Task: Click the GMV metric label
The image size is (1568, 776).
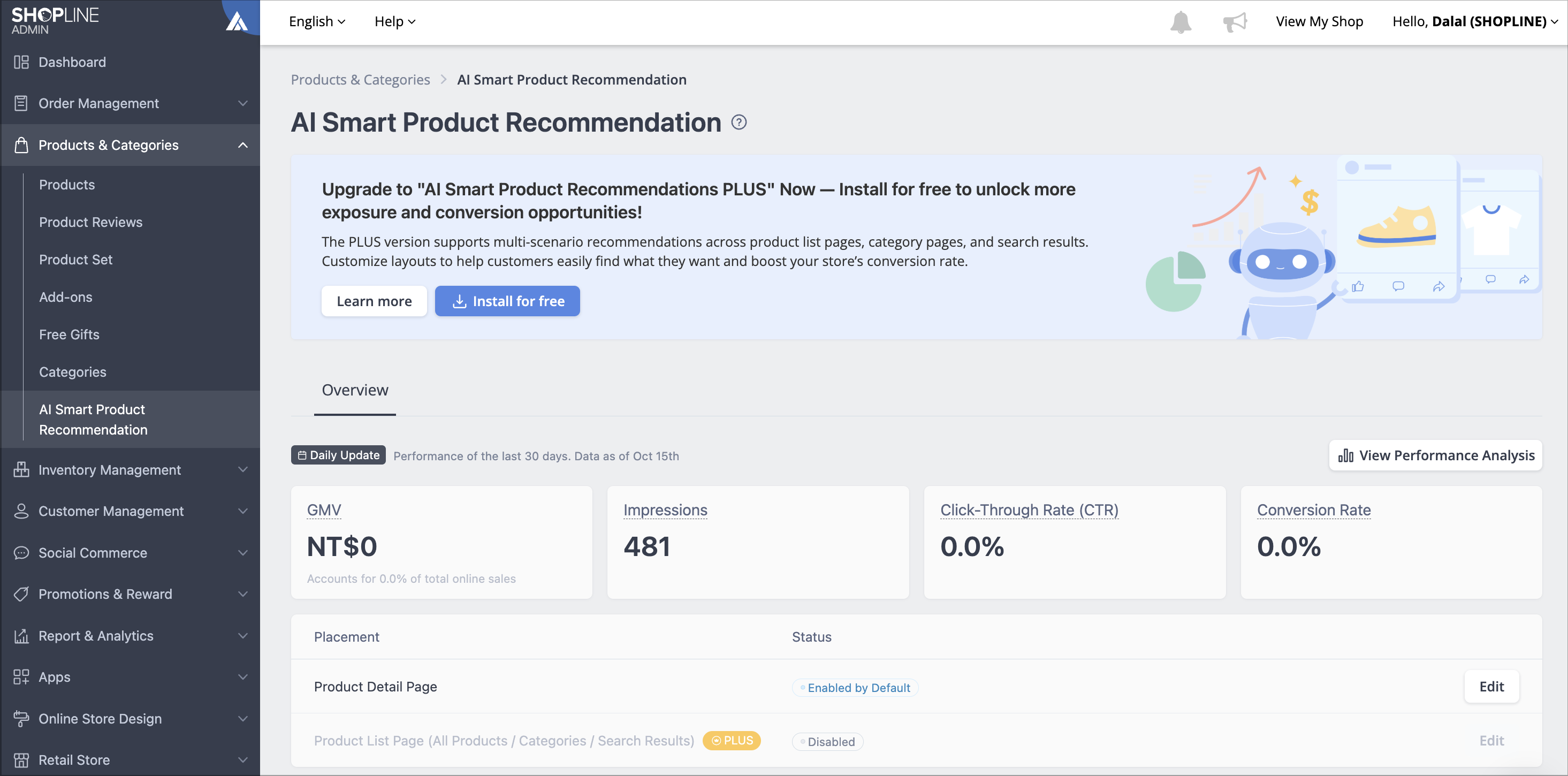Action: coord(324,510)
